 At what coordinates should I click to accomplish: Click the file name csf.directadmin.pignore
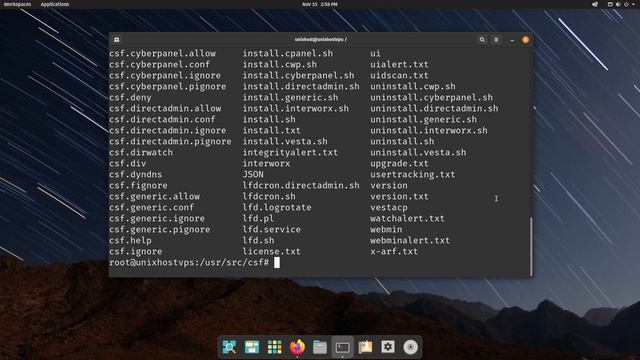click(x=170, y=142)
